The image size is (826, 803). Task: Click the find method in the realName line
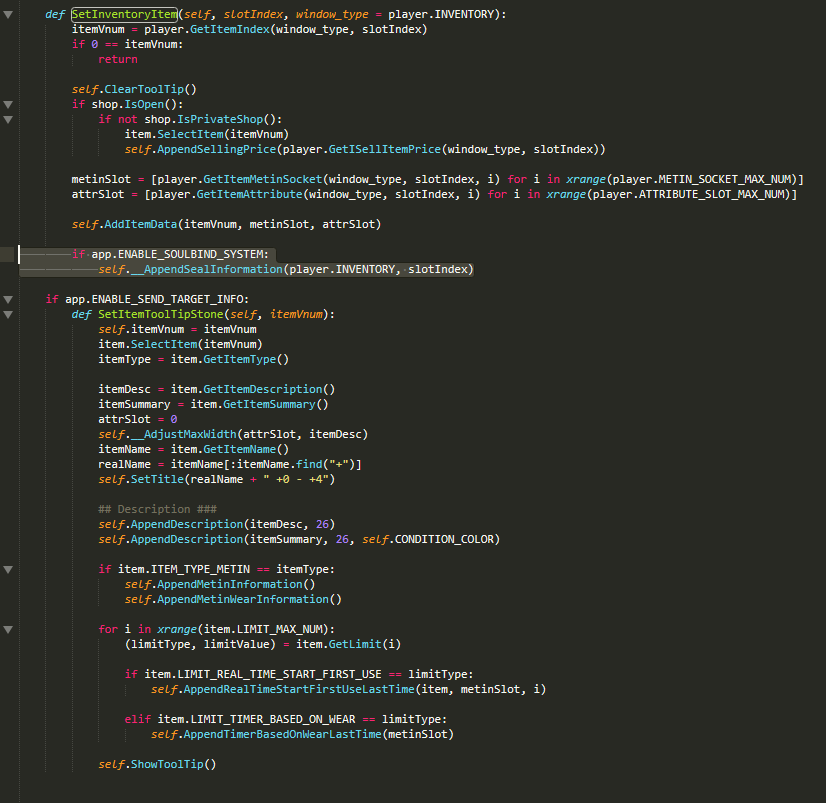[309, 464]
